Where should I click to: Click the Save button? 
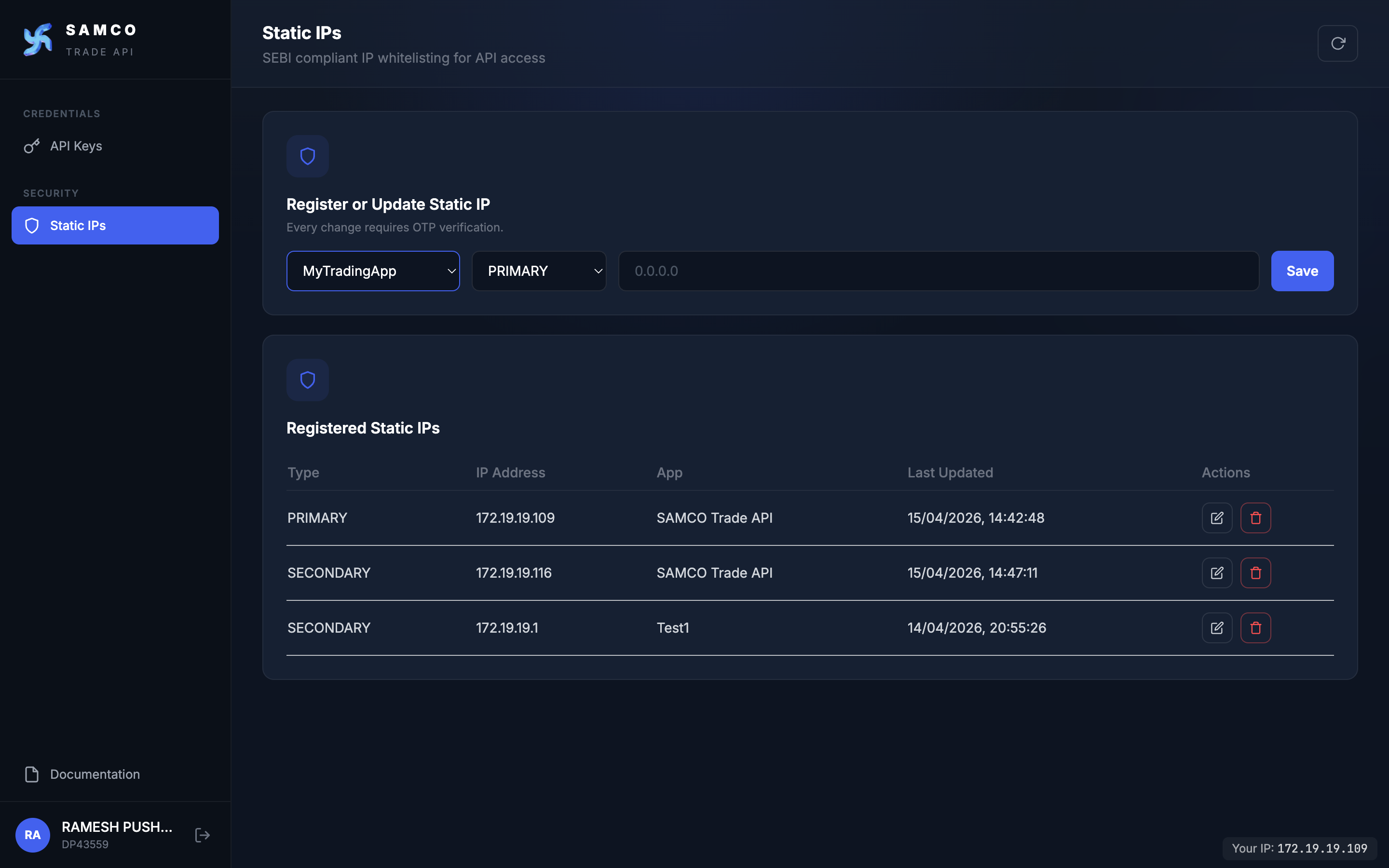[x=1302, y=271]
